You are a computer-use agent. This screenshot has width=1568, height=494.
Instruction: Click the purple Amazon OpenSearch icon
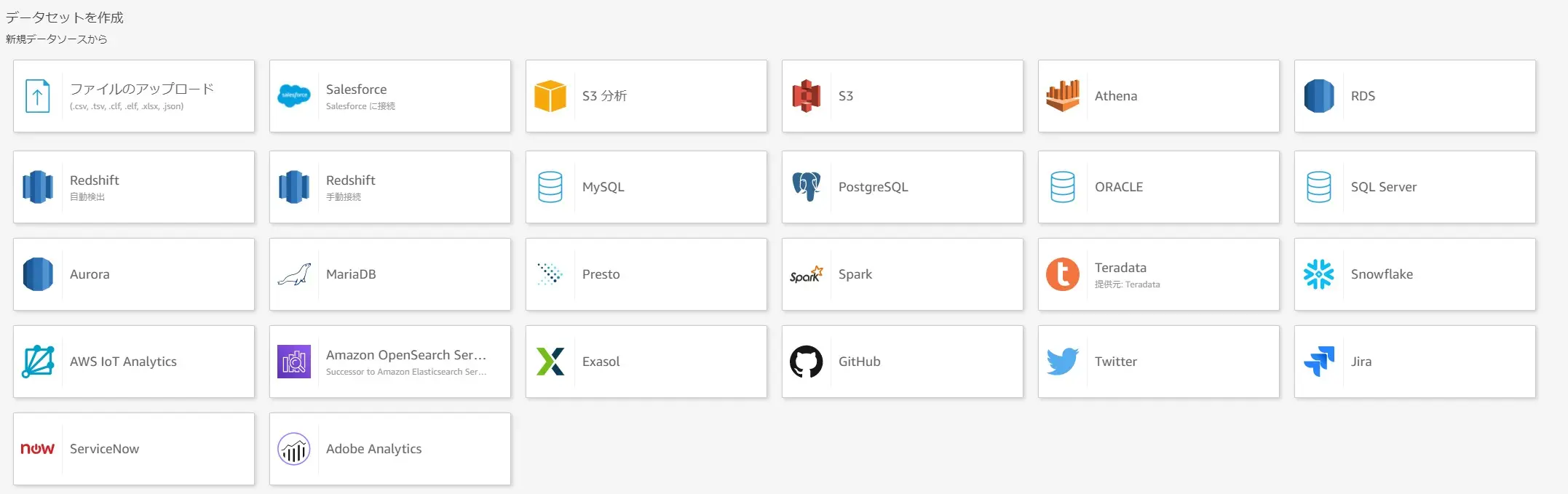[294, 362]
